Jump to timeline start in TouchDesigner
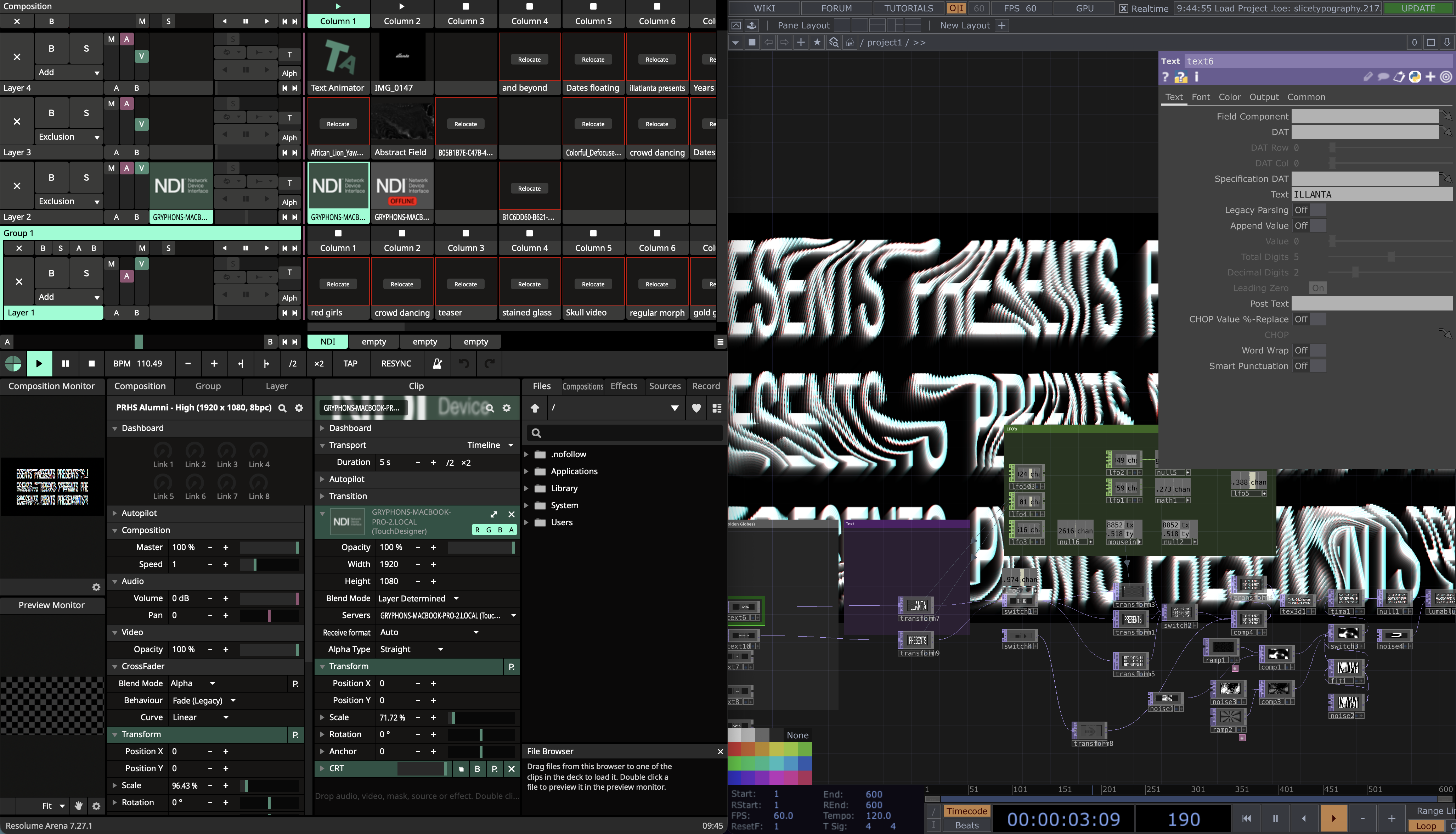Viewport: 1456px width, 834px height. click(x=1246, y=818)
